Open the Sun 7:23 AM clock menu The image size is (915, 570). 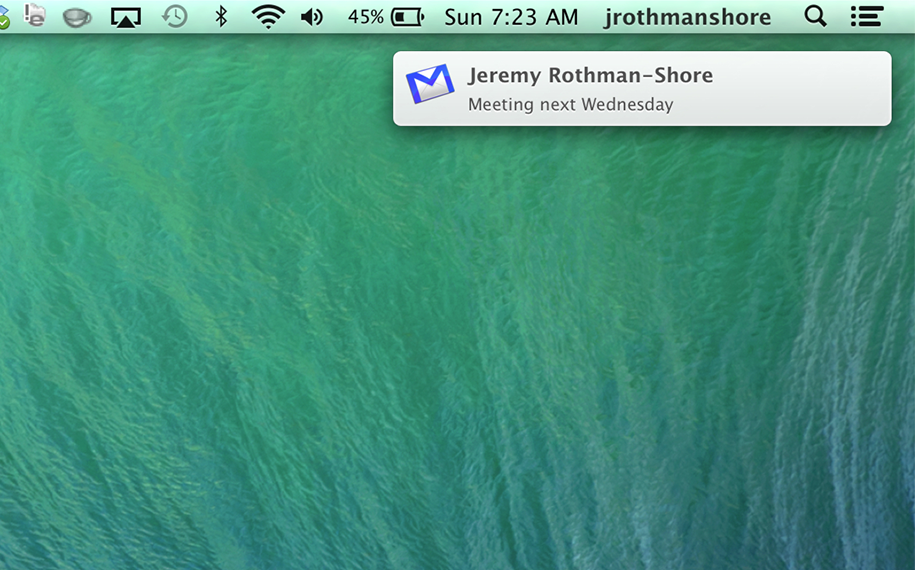[x=511, y=17]
